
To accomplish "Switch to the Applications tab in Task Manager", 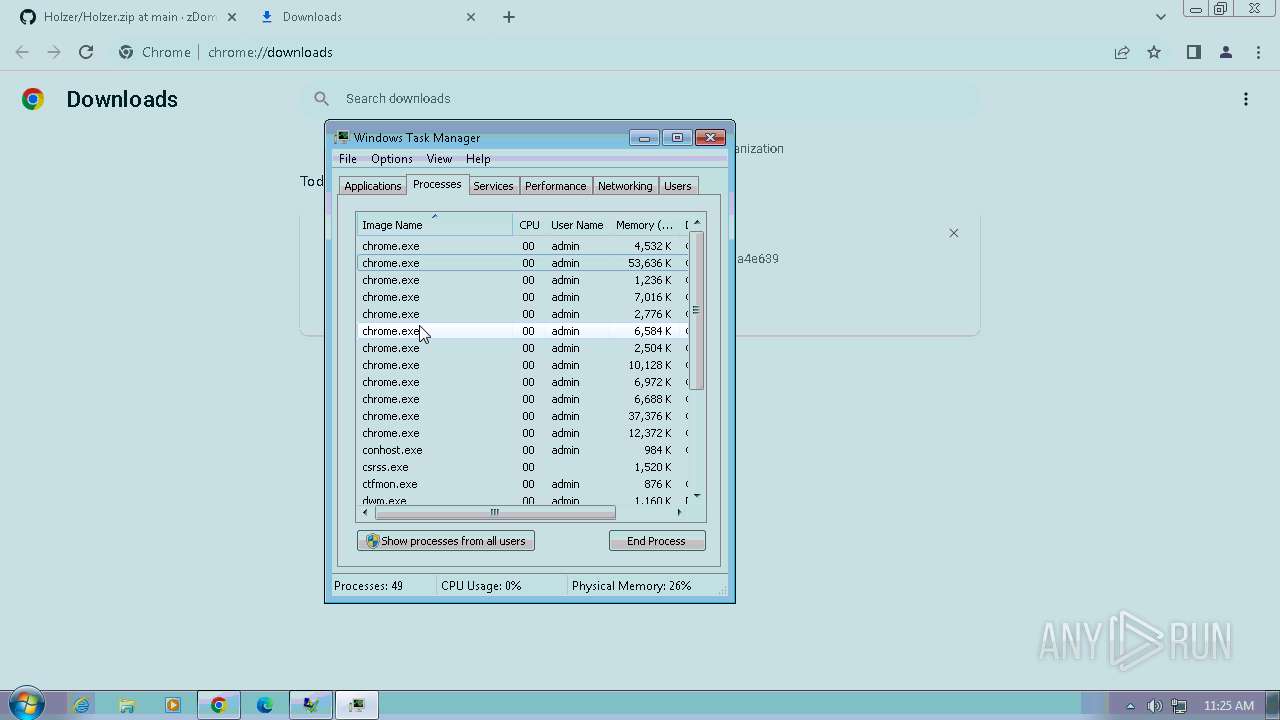I will (x=372, y=186).
